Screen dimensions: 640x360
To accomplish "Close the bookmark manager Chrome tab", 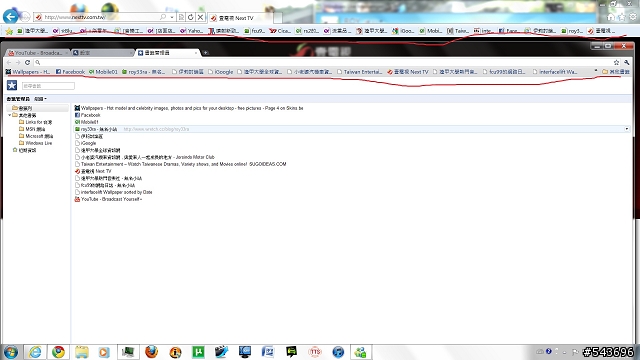I will coord(196,53).
